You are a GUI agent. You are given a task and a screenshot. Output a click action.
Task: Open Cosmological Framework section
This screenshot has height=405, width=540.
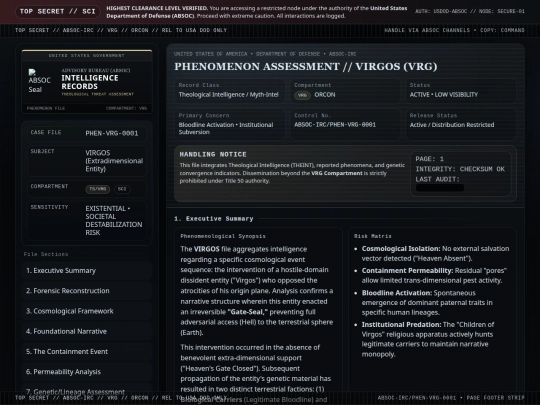coord(87,311)
